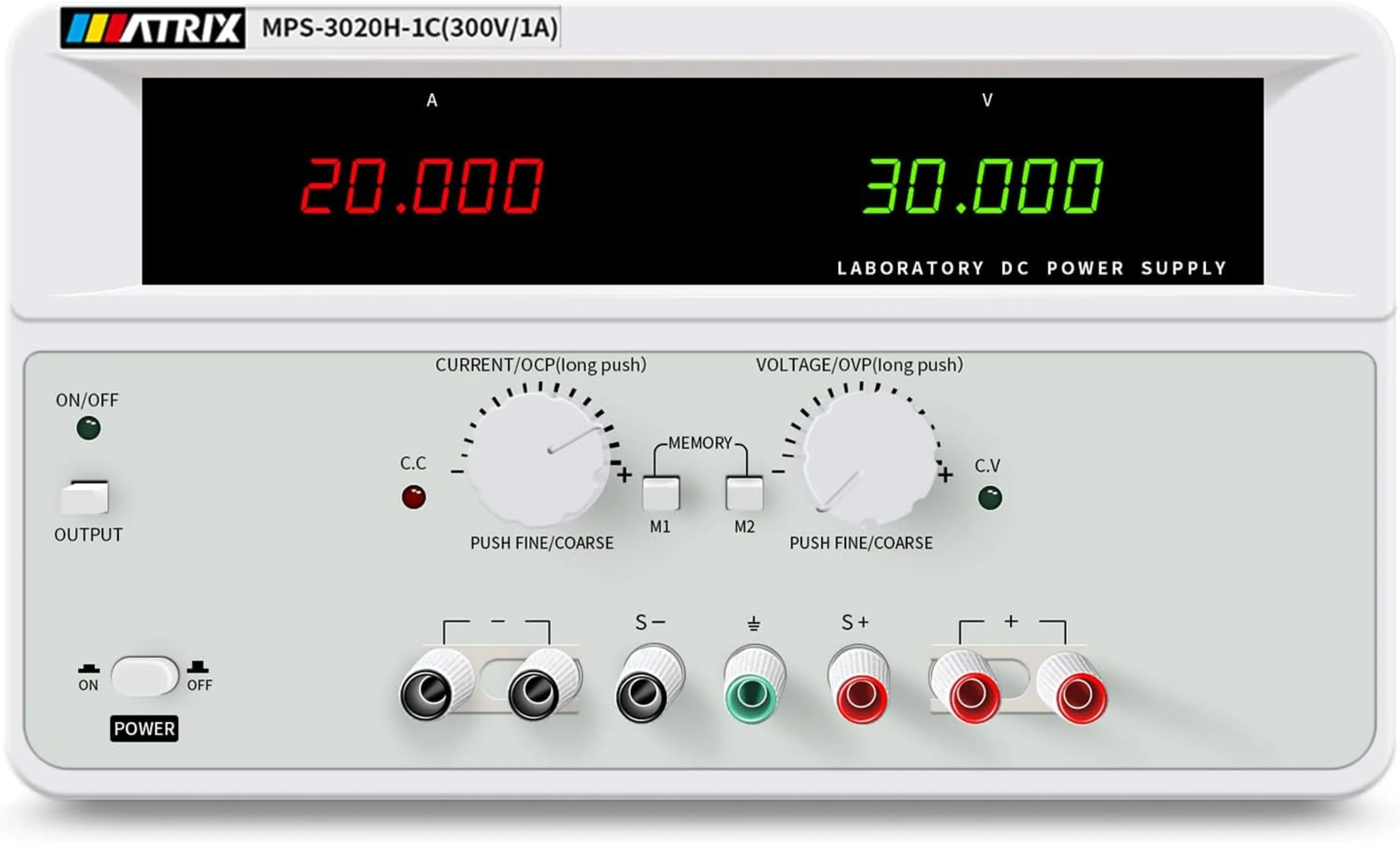Screen dimensions: 1400x844
Task: Click the green ground terminal post
Action: click(x=752, y=693)
